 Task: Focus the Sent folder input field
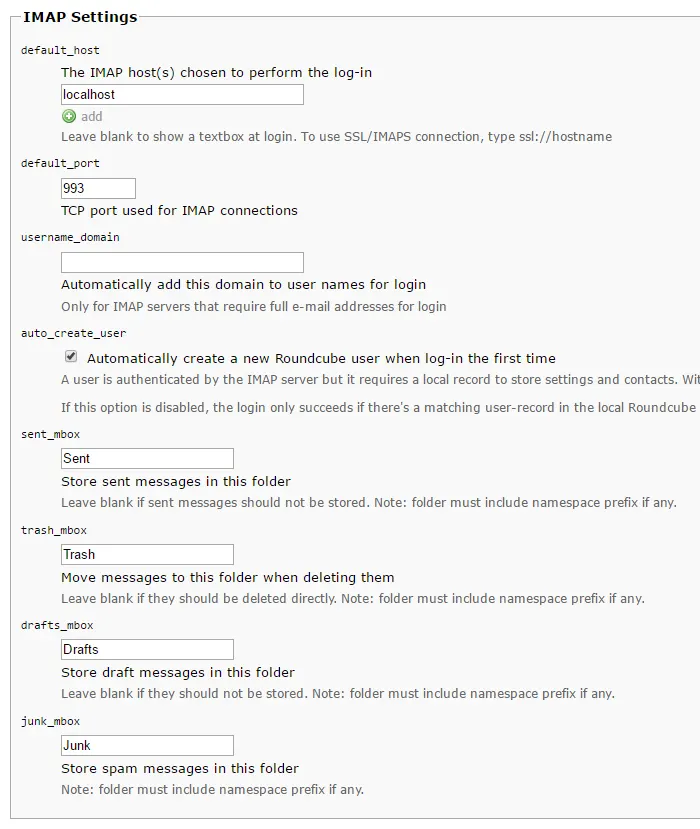147,458
